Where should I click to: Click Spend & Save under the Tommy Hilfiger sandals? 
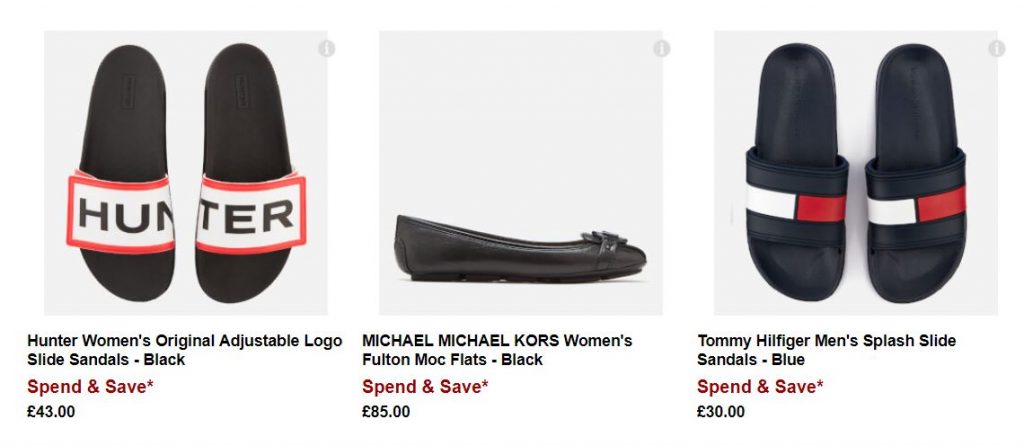pos(760,387)
